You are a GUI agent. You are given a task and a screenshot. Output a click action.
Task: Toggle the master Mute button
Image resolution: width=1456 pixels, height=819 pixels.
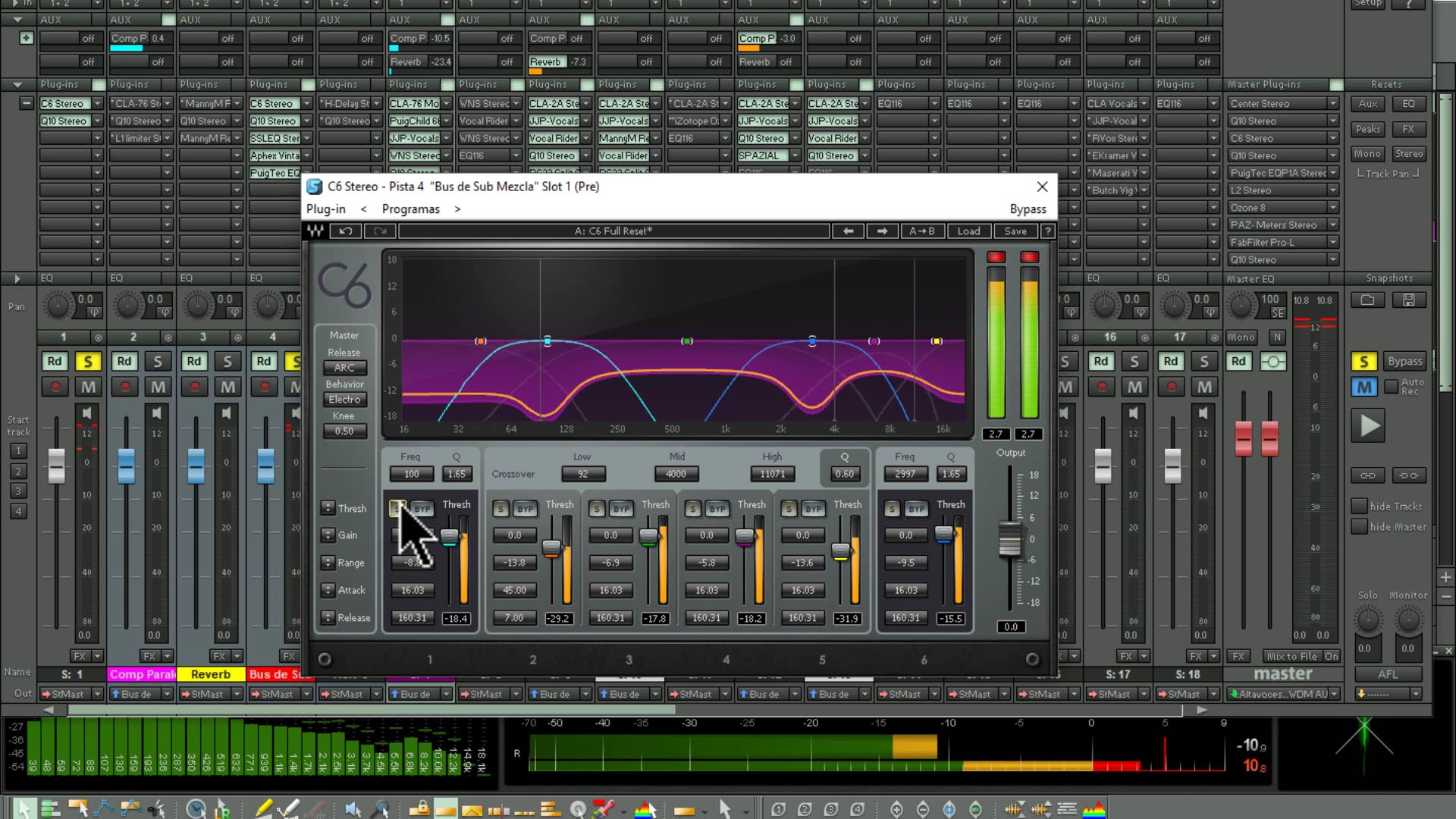(x=1363, y=388)
